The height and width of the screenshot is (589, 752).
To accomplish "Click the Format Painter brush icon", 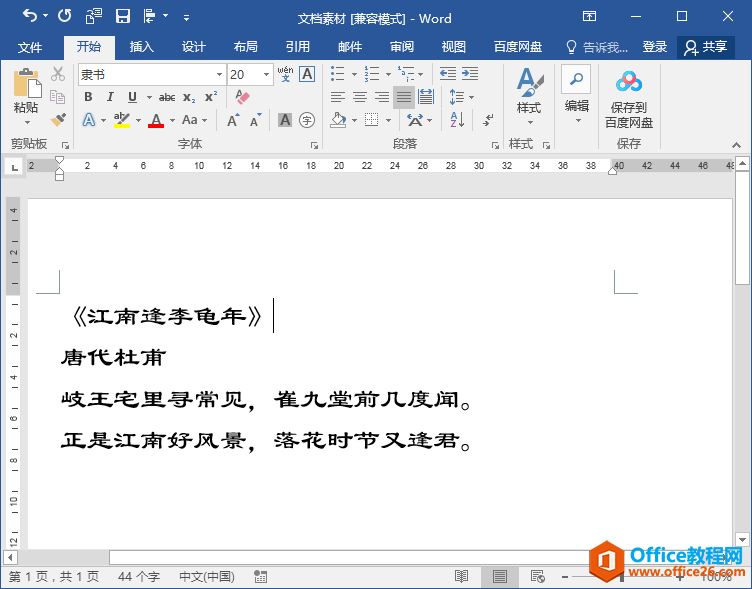I will pos(58,120).
